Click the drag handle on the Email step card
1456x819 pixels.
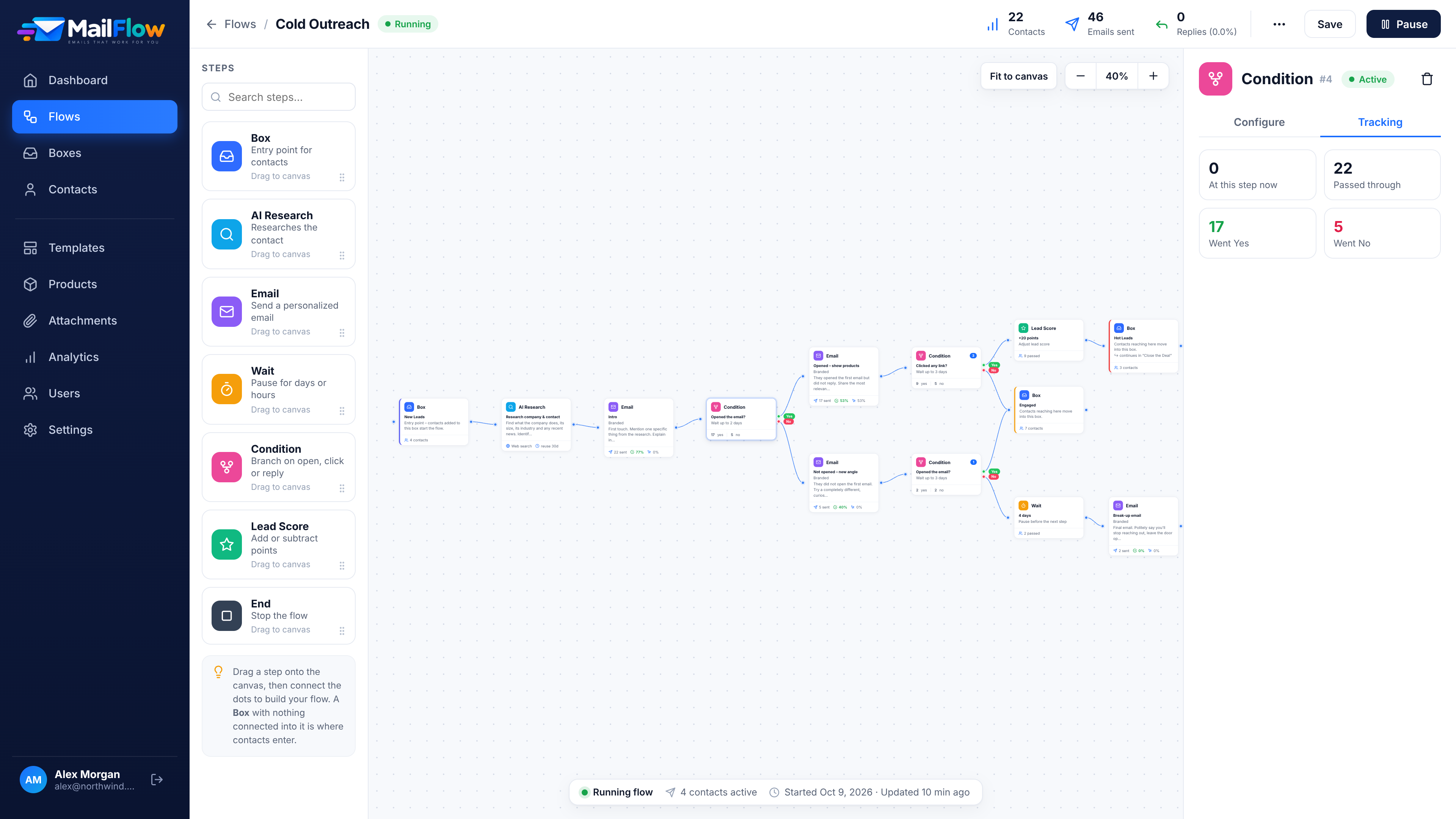click(x=342, y=333)
